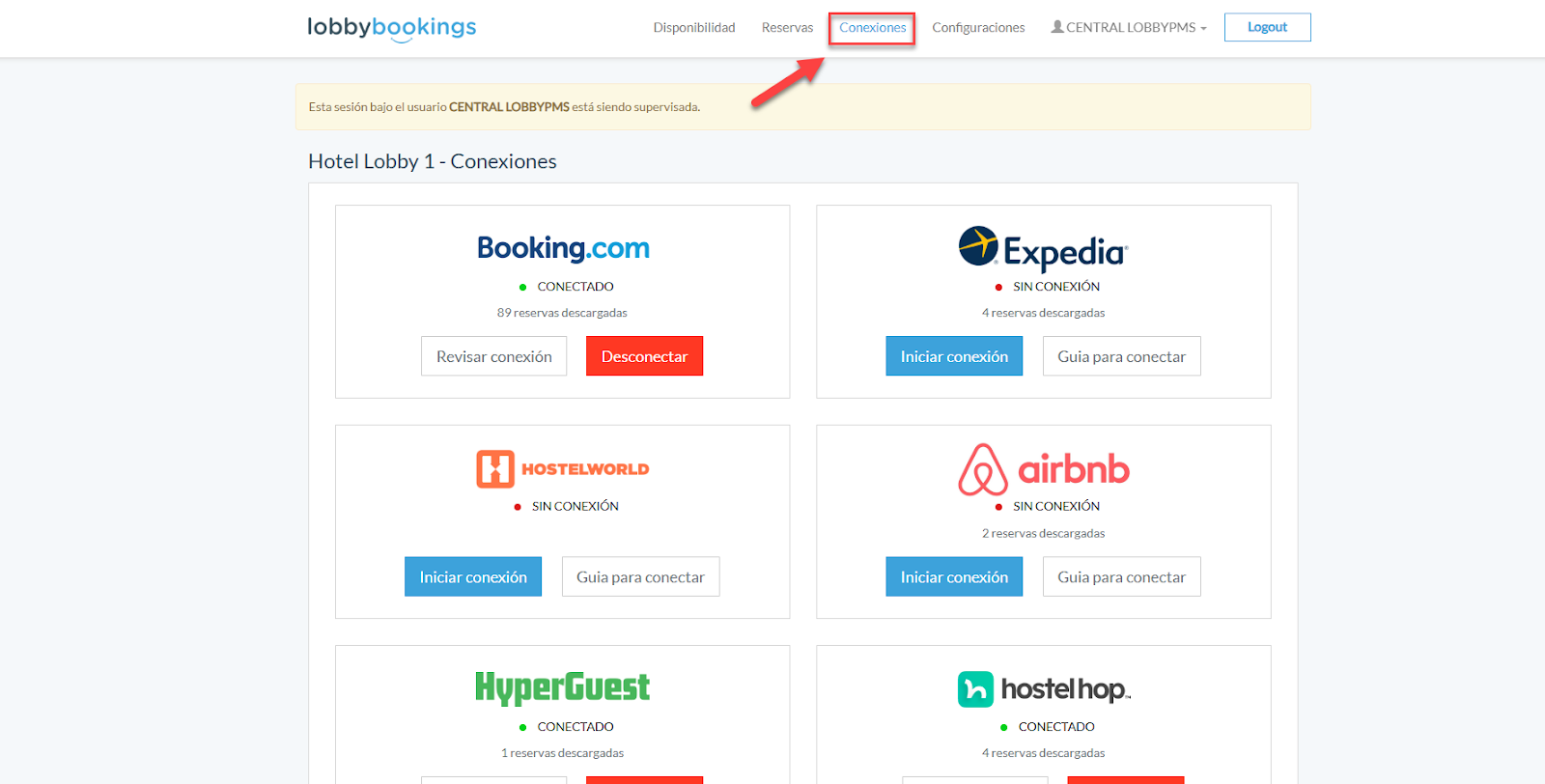Click '89 reservas descargadas' under Booking.com

pos(562,313)
